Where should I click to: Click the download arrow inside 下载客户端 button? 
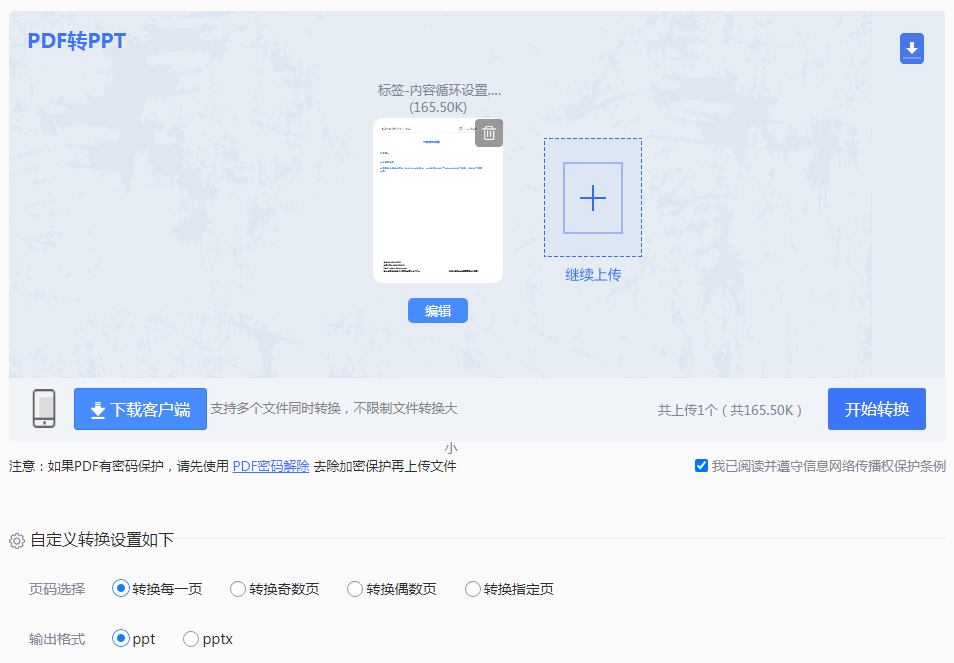(95, 408)
